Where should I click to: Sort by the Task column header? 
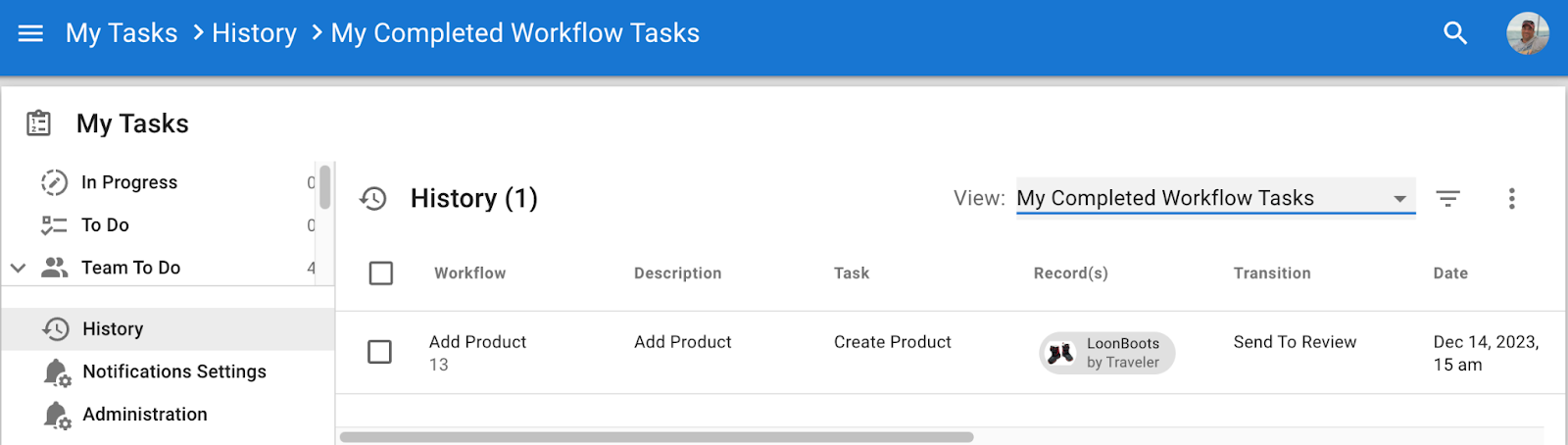852,273
